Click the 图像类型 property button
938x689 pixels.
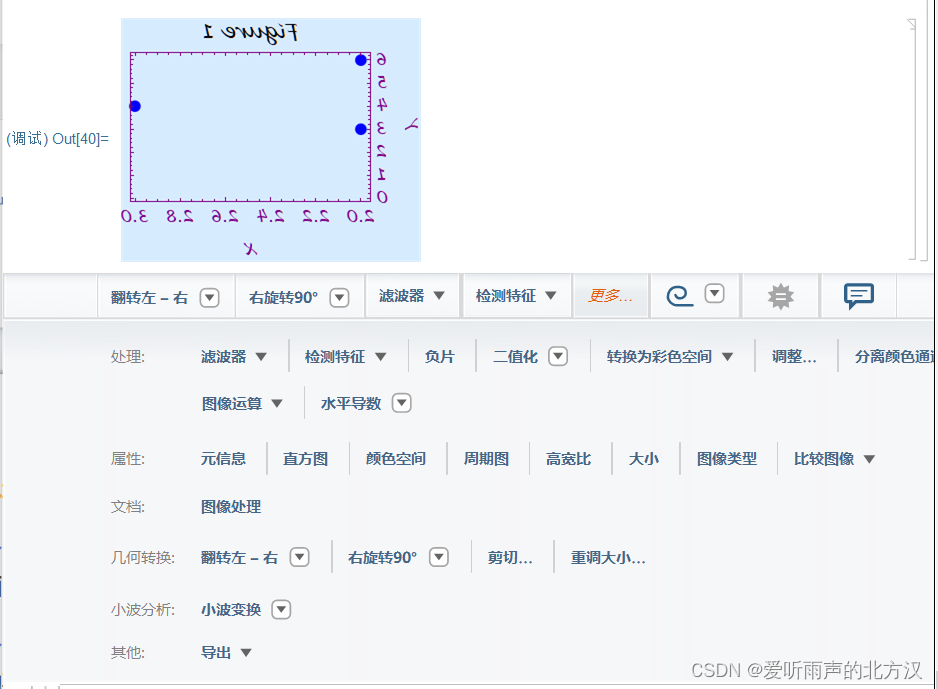tap(727, 459)
